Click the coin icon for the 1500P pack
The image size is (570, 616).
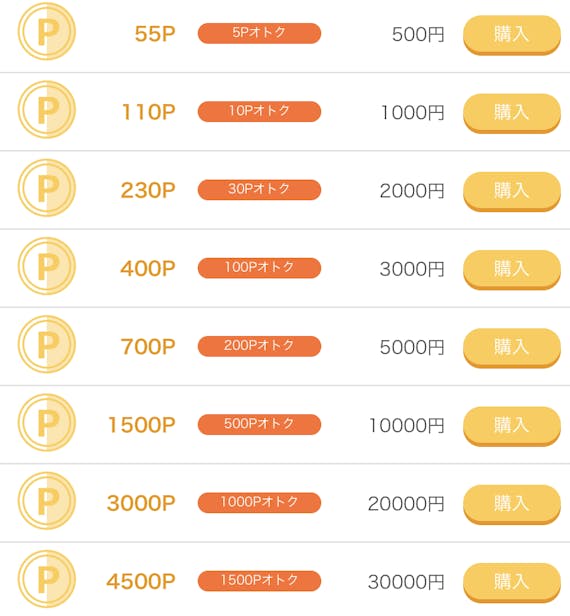point(47,423)
